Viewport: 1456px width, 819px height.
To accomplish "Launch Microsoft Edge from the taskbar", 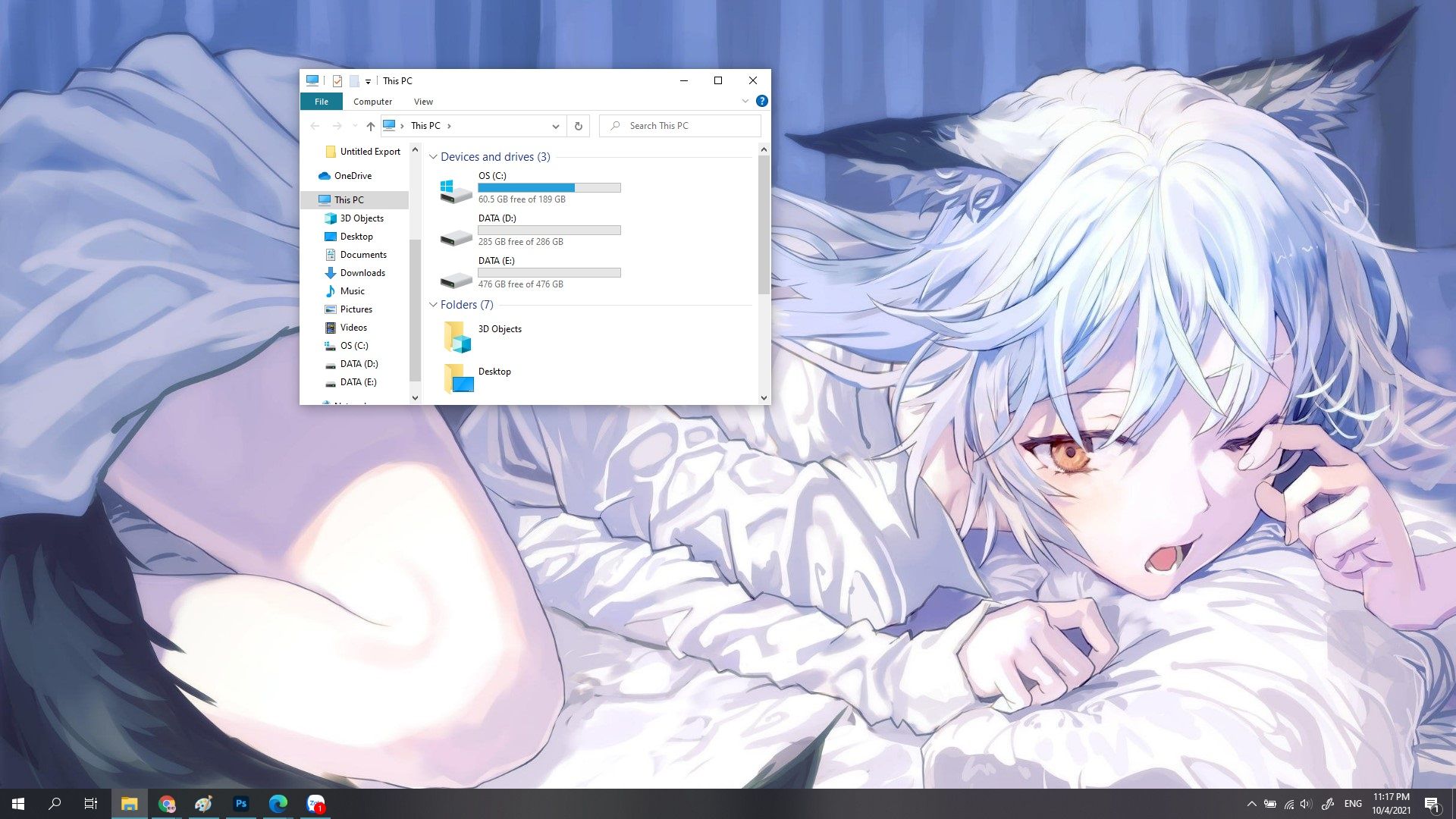I will click(x=278, y=804).
